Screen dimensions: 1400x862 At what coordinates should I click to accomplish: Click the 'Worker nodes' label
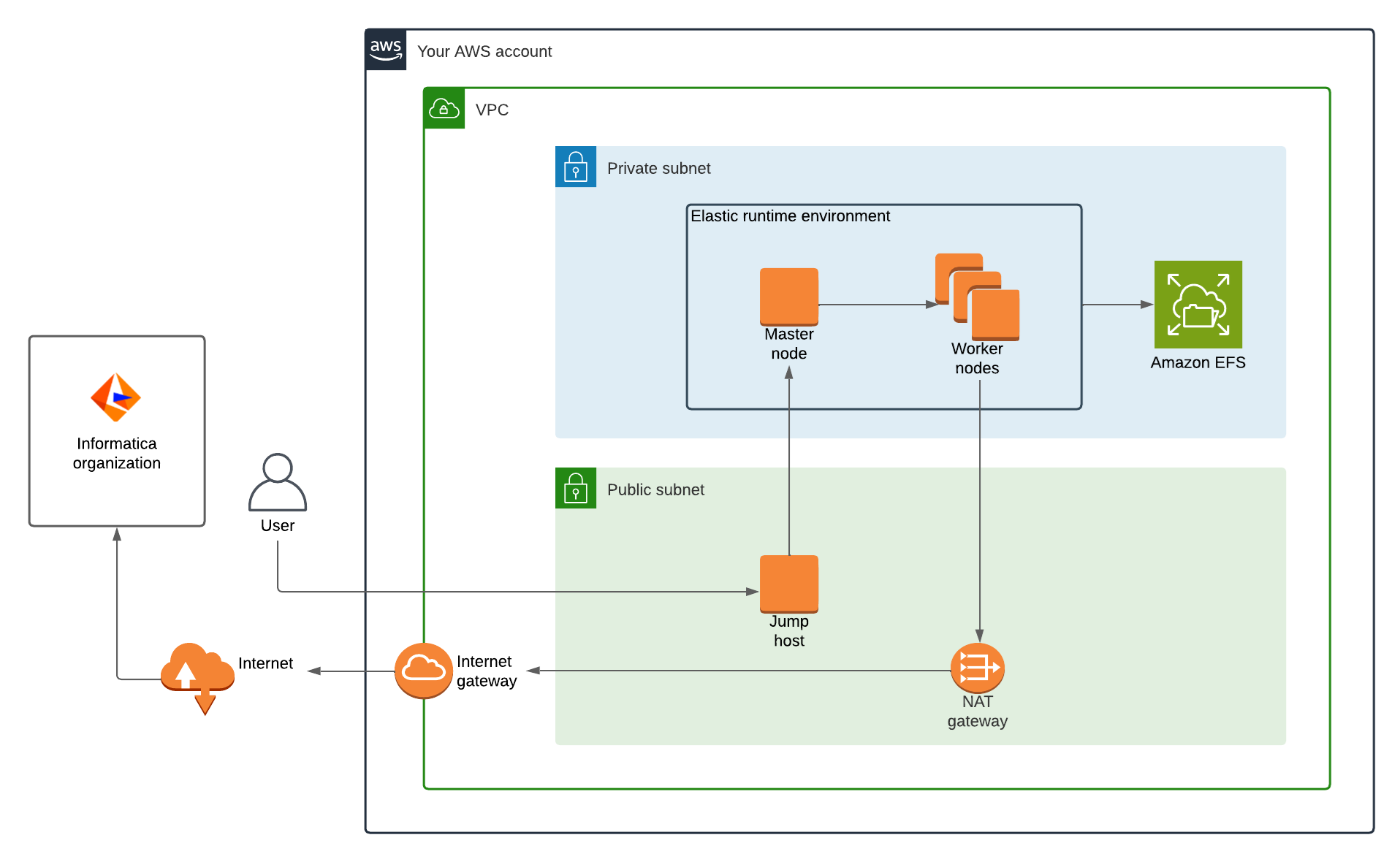pyautogui.click(x=977, y=358)
